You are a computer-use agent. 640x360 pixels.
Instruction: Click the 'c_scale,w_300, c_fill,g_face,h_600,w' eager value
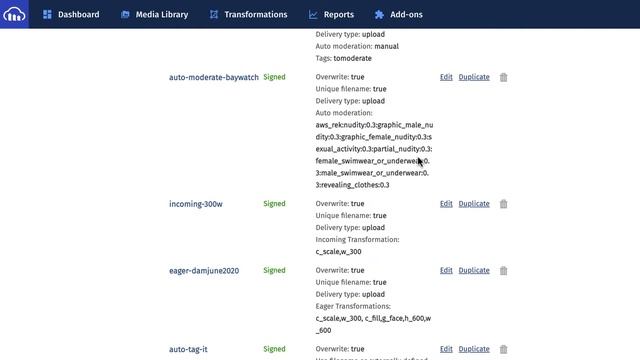coord(373,318)
